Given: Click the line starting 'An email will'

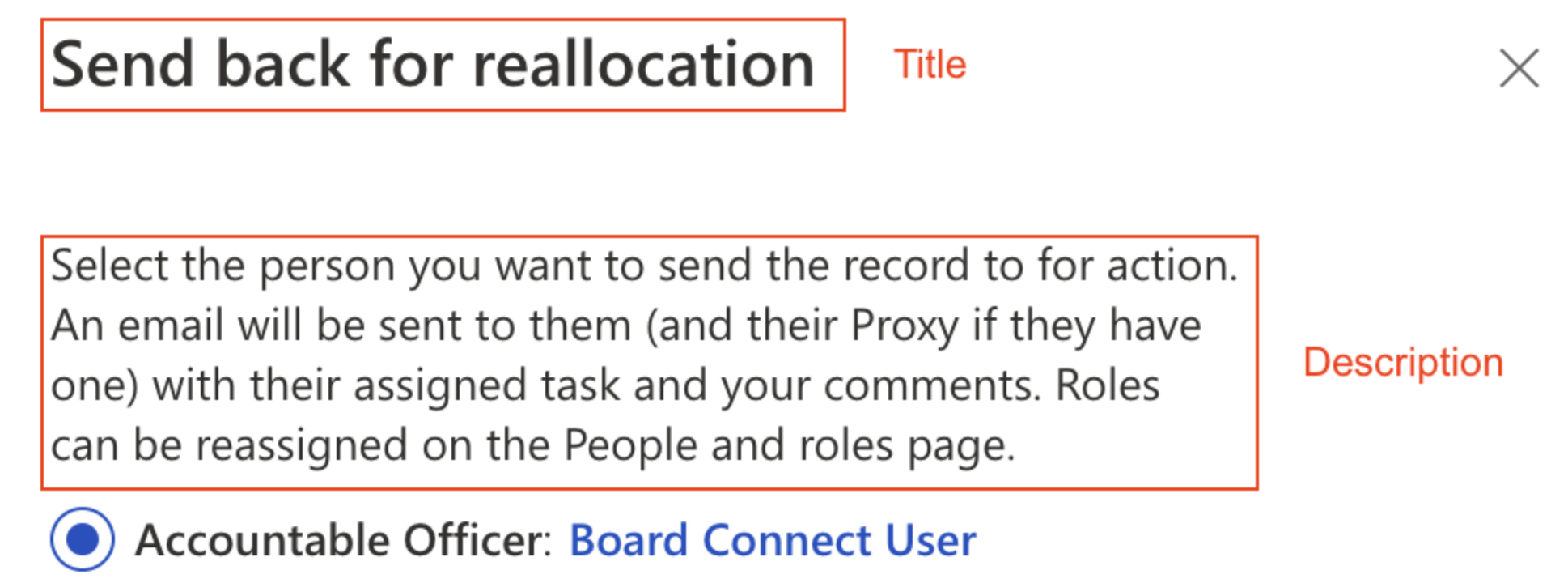Looking at the screenshot, I should (x=625, y=326).
